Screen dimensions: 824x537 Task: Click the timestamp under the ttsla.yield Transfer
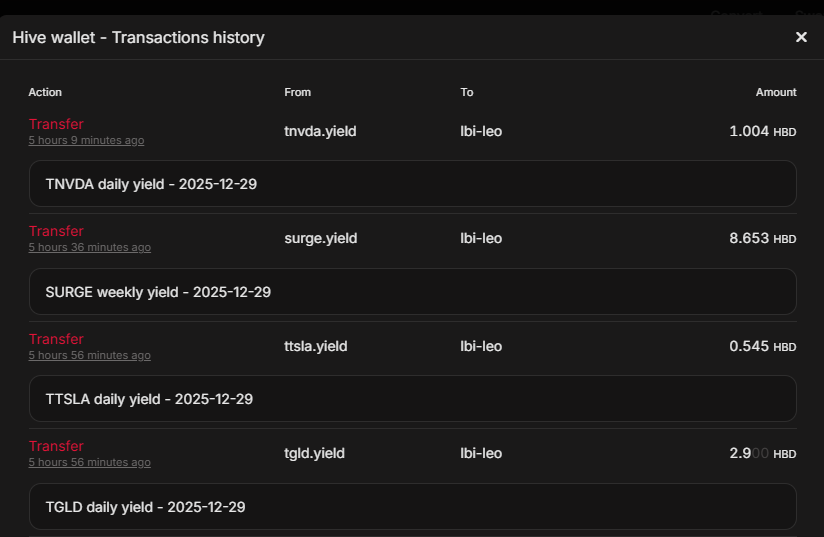[89, 356]
